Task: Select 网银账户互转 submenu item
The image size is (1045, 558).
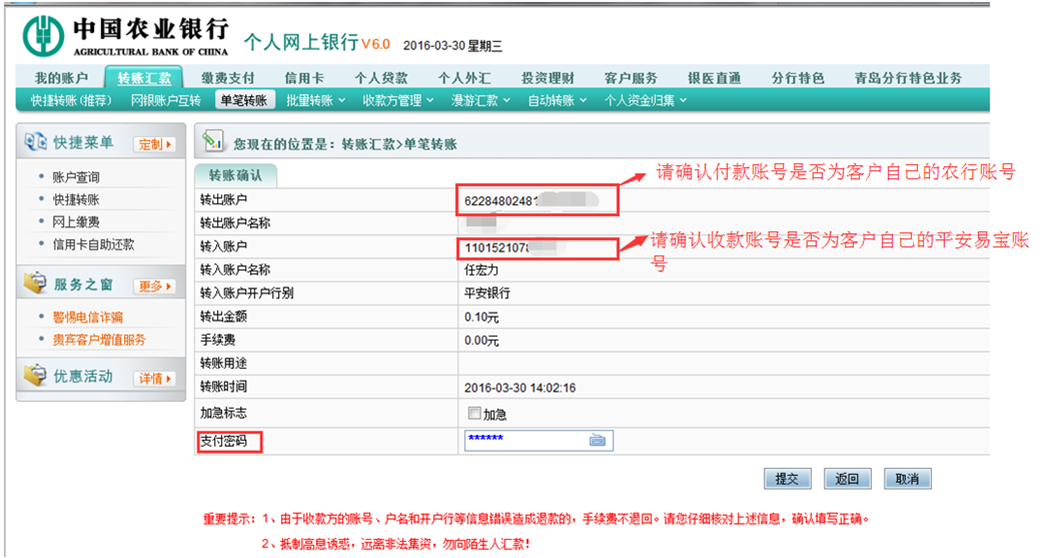Action: pos(166,101)
